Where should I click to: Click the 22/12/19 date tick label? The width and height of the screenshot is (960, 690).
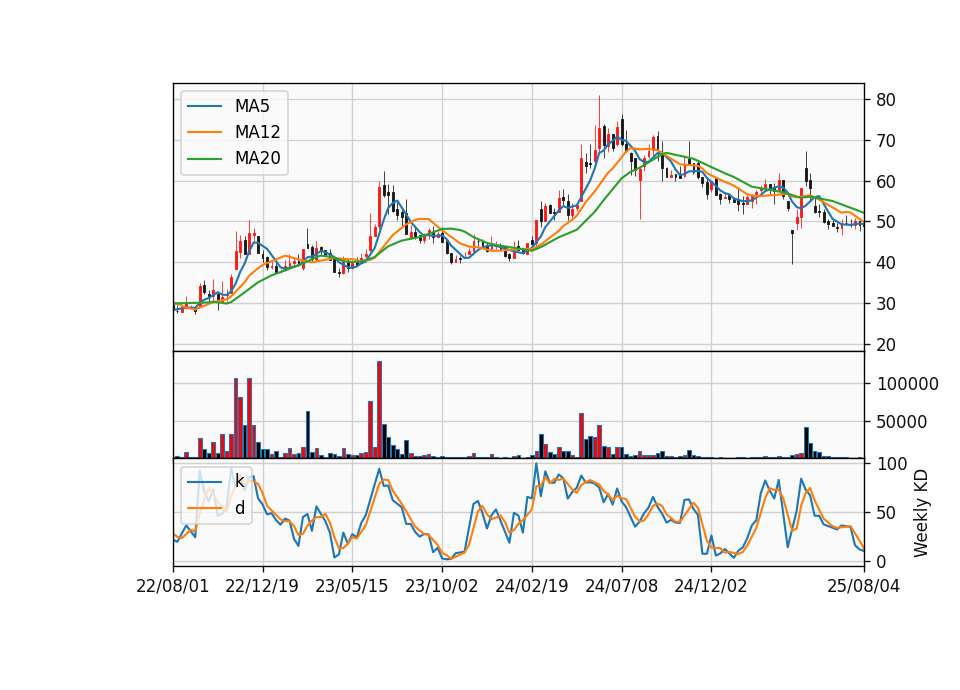[x=262, y=586]
